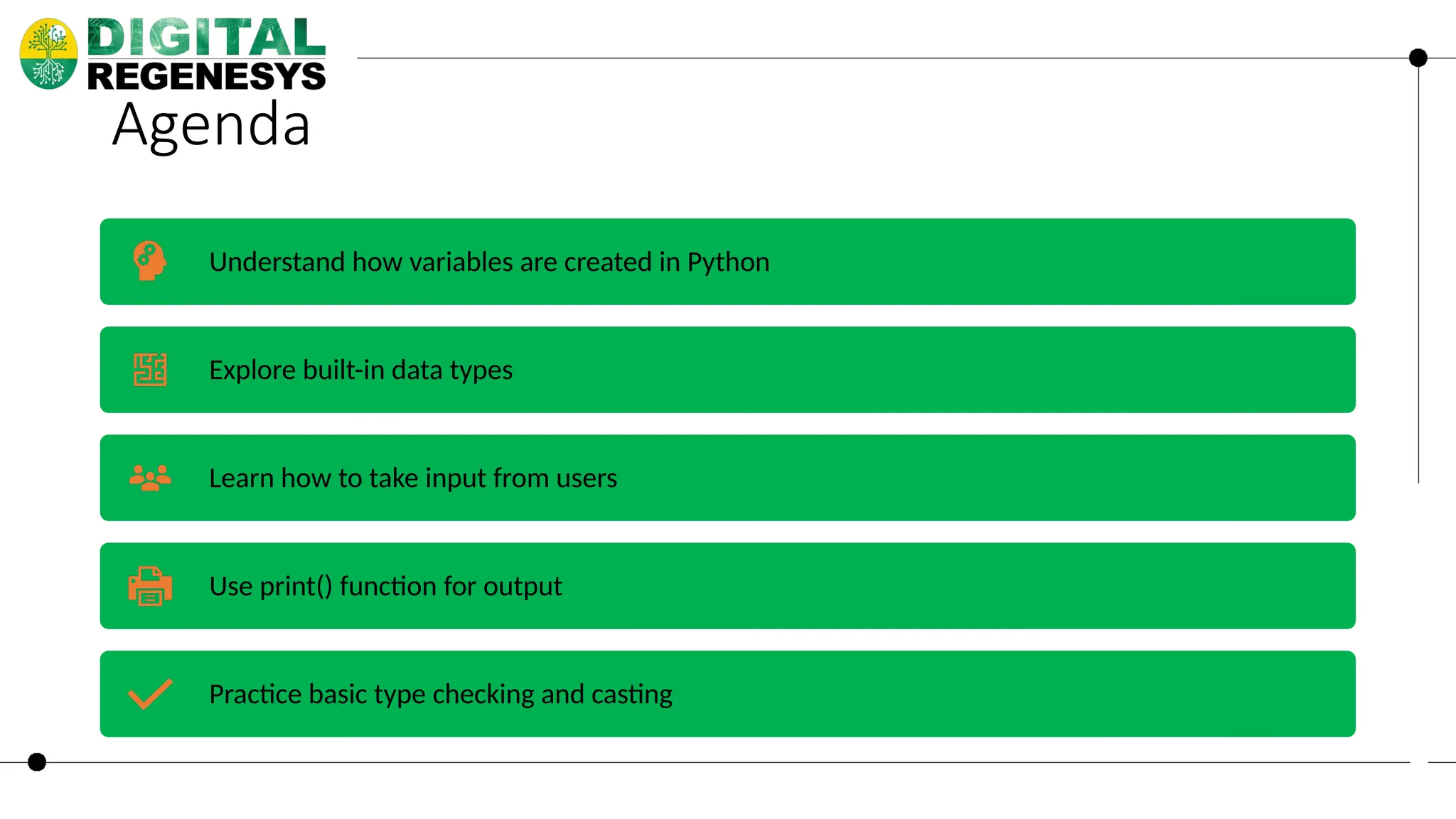Viewport: 1456px width, 819px height.
Task: Select 'Practice basic type checking and casting'
Action: coord(441,695)
